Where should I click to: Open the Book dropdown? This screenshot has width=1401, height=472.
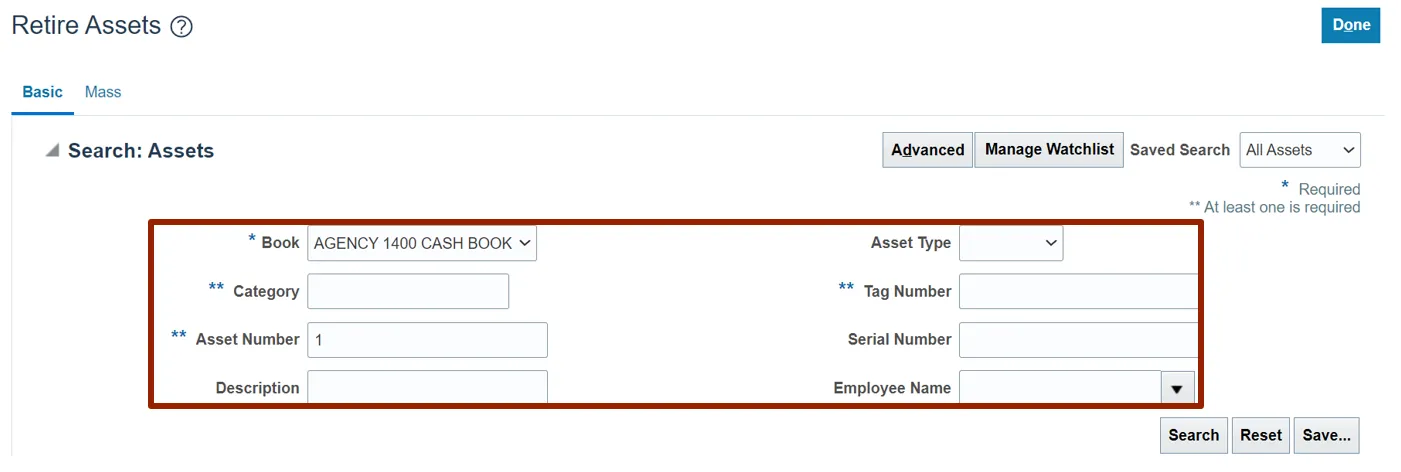[421, 243]
